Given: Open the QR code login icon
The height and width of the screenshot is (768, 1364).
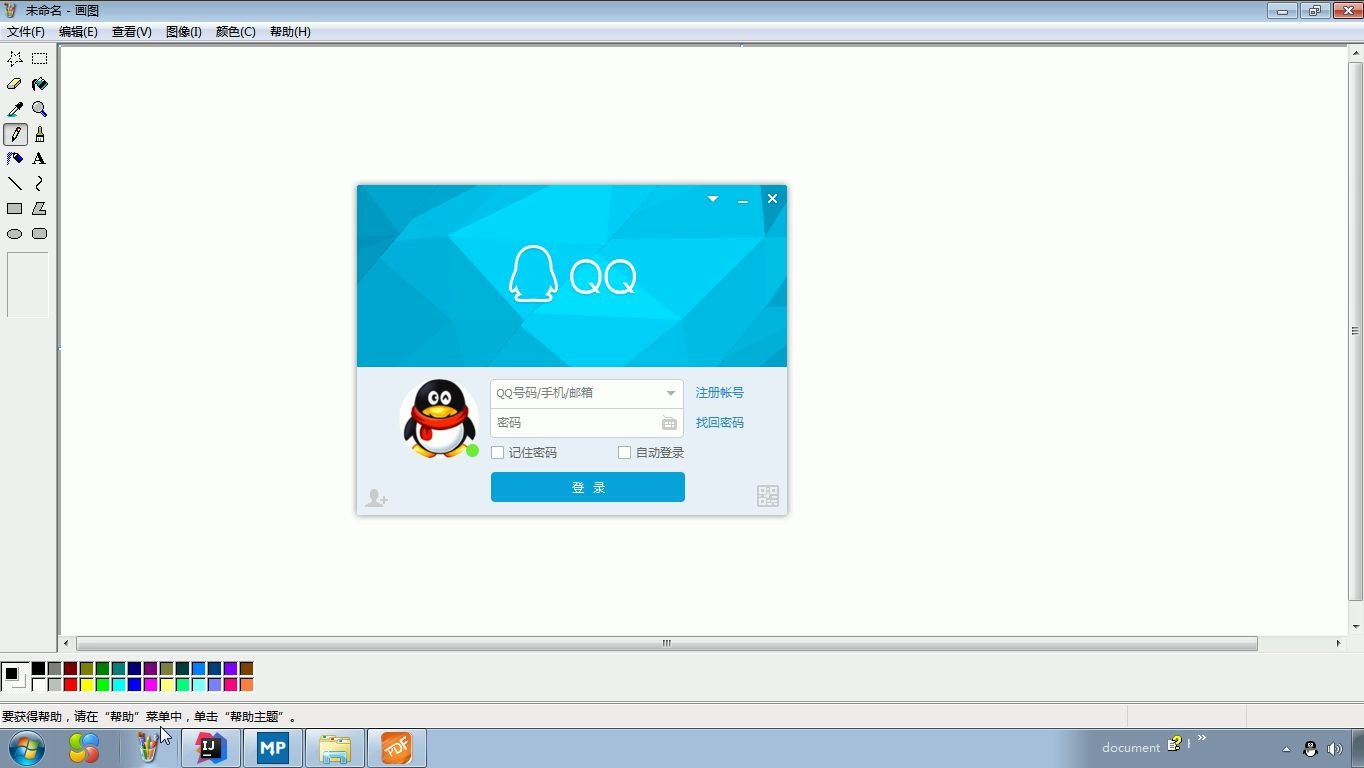Looking at the screenshot, I should click(x=767, y=496).
